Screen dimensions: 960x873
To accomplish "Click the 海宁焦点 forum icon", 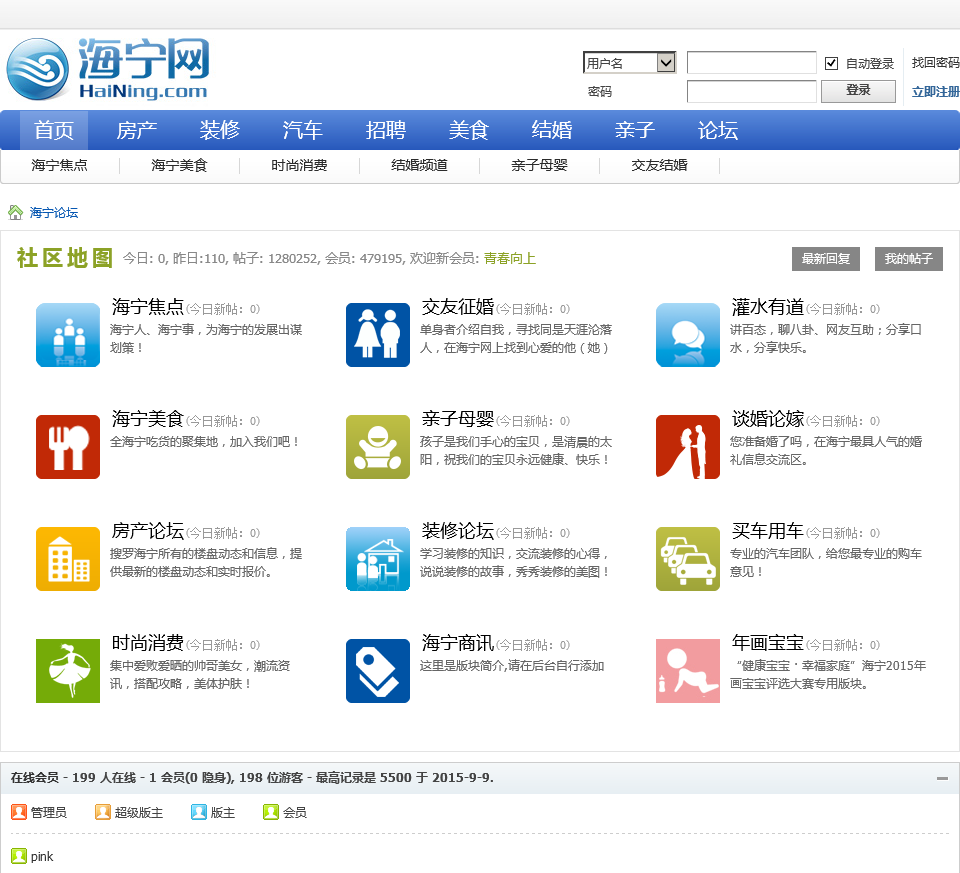I will 68,335.
